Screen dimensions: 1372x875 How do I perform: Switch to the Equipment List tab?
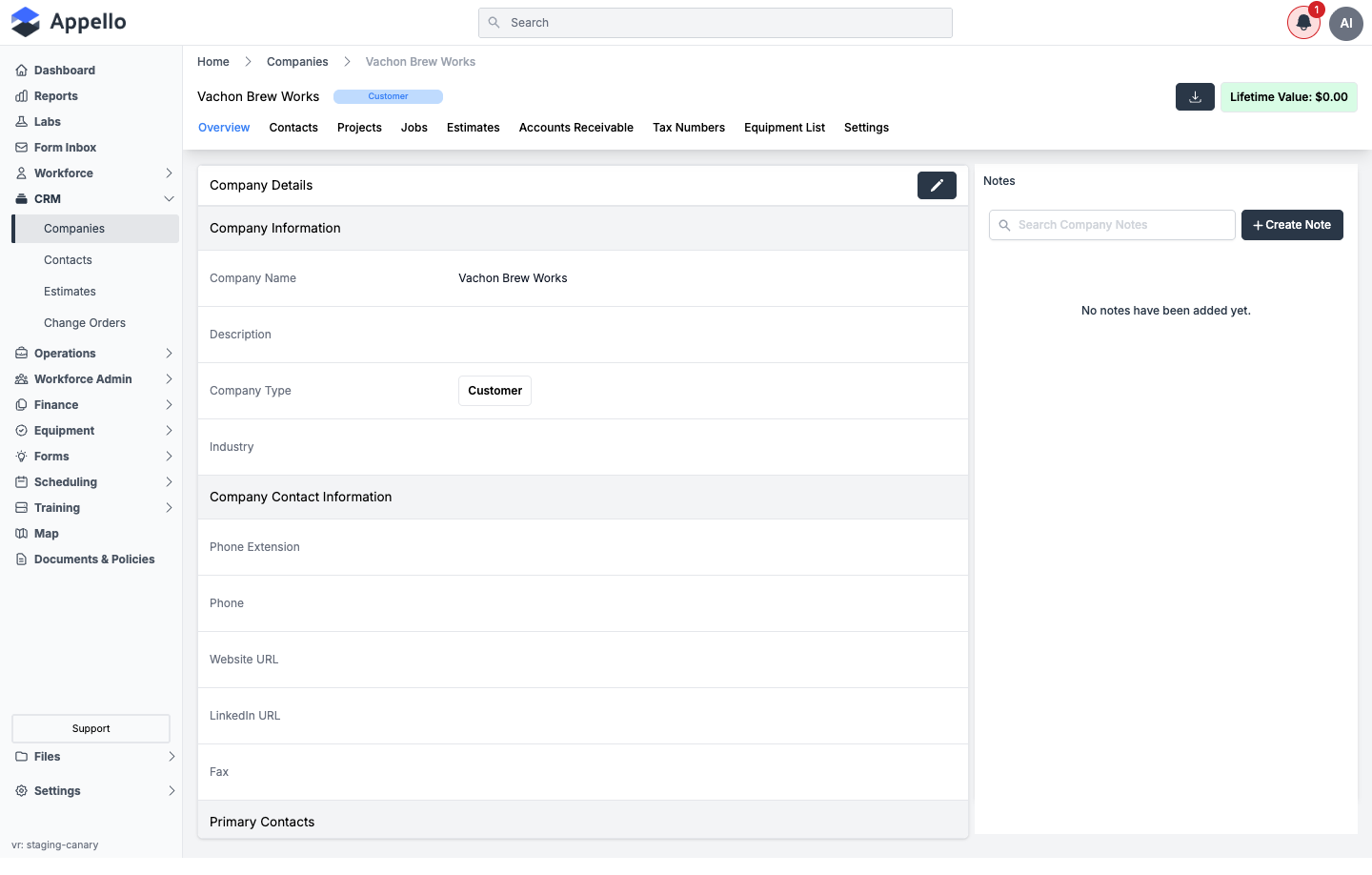(785, 128)
